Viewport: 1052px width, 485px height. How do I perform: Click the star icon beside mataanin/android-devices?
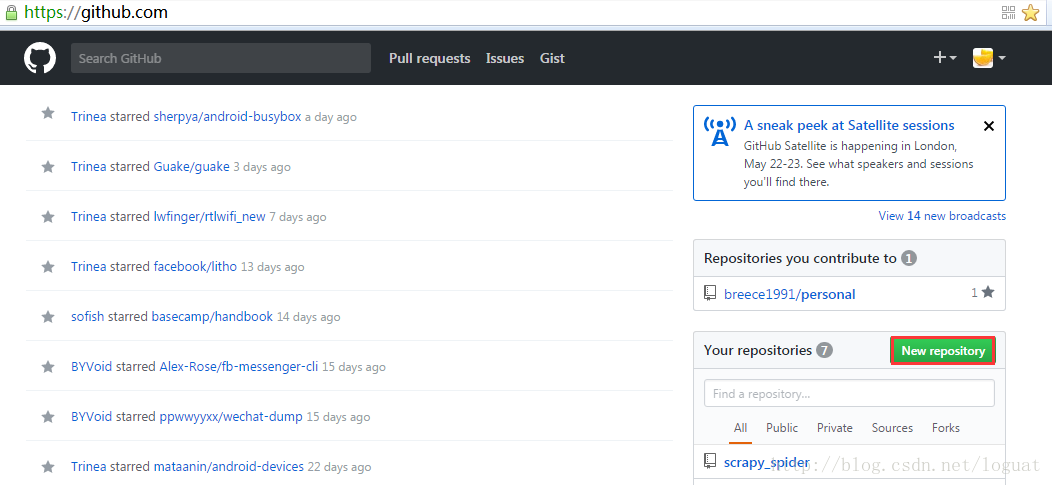(x=48, y=466)
